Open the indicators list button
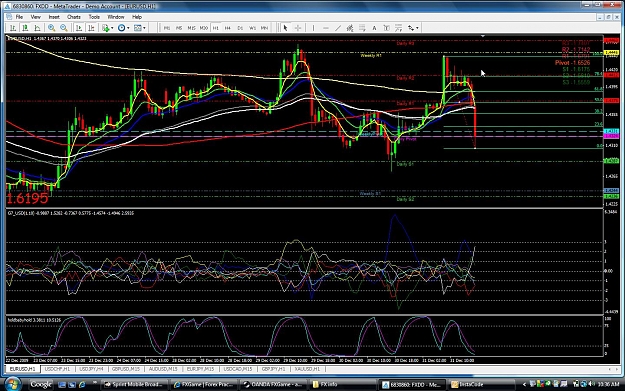 tap(105, 28)
